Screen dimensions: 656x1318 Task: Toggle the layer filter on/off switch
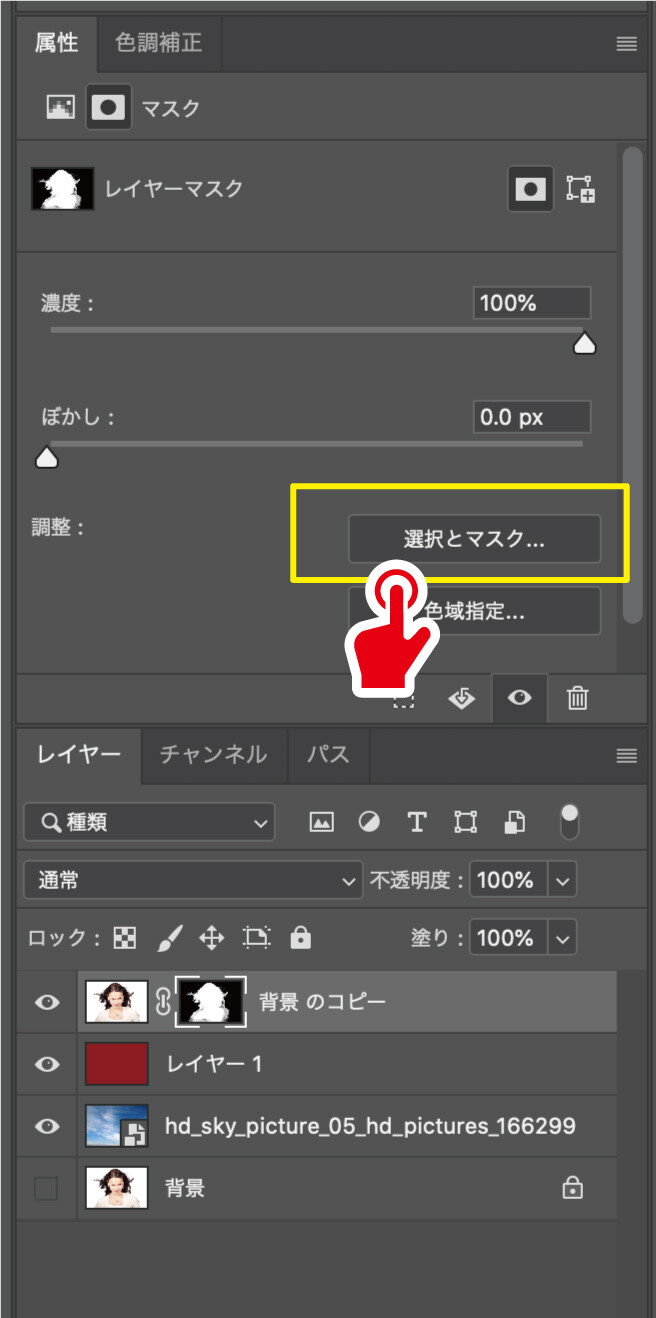coord(569,820)
